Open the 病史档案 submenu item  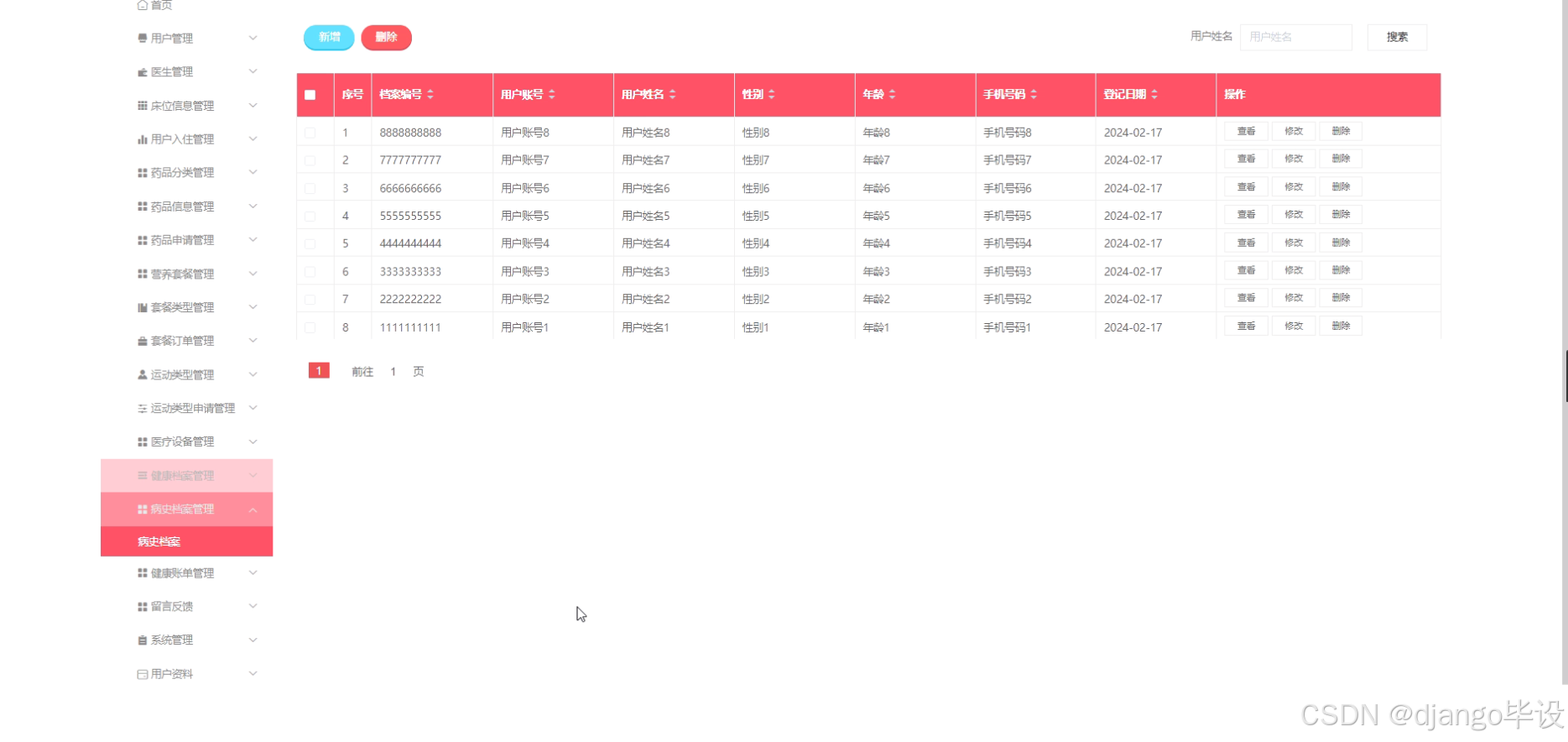tap(186, 541)
